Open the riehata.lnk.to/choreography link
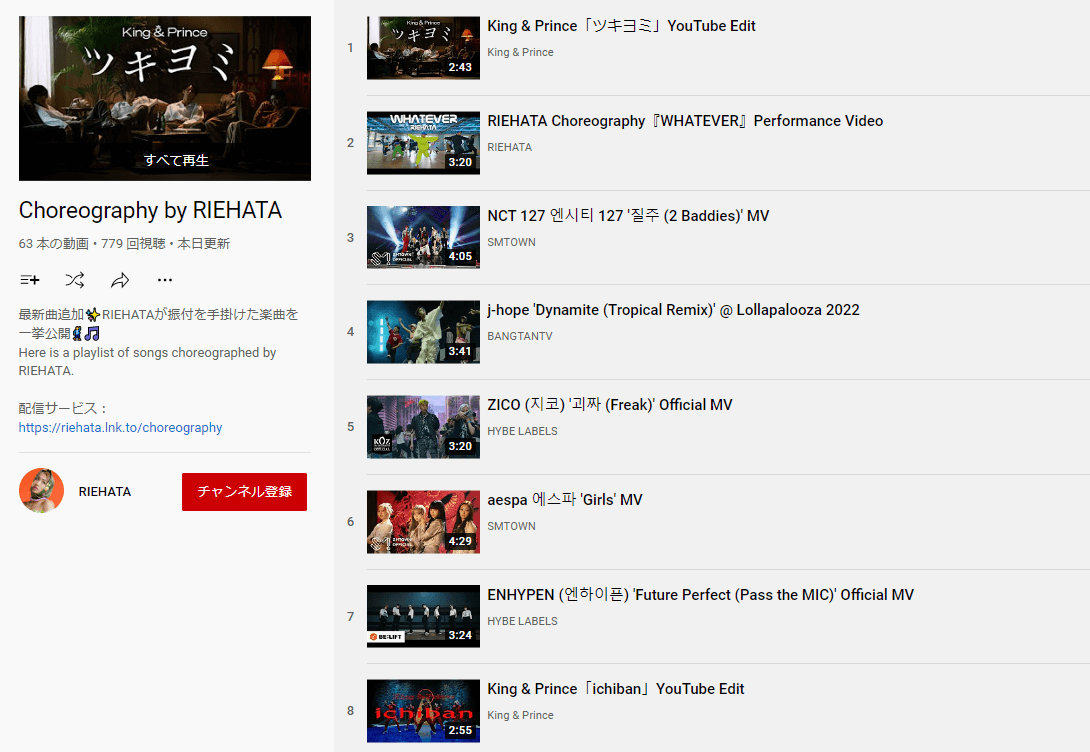Screen dimensions: 1090x752 pos(120,427)
